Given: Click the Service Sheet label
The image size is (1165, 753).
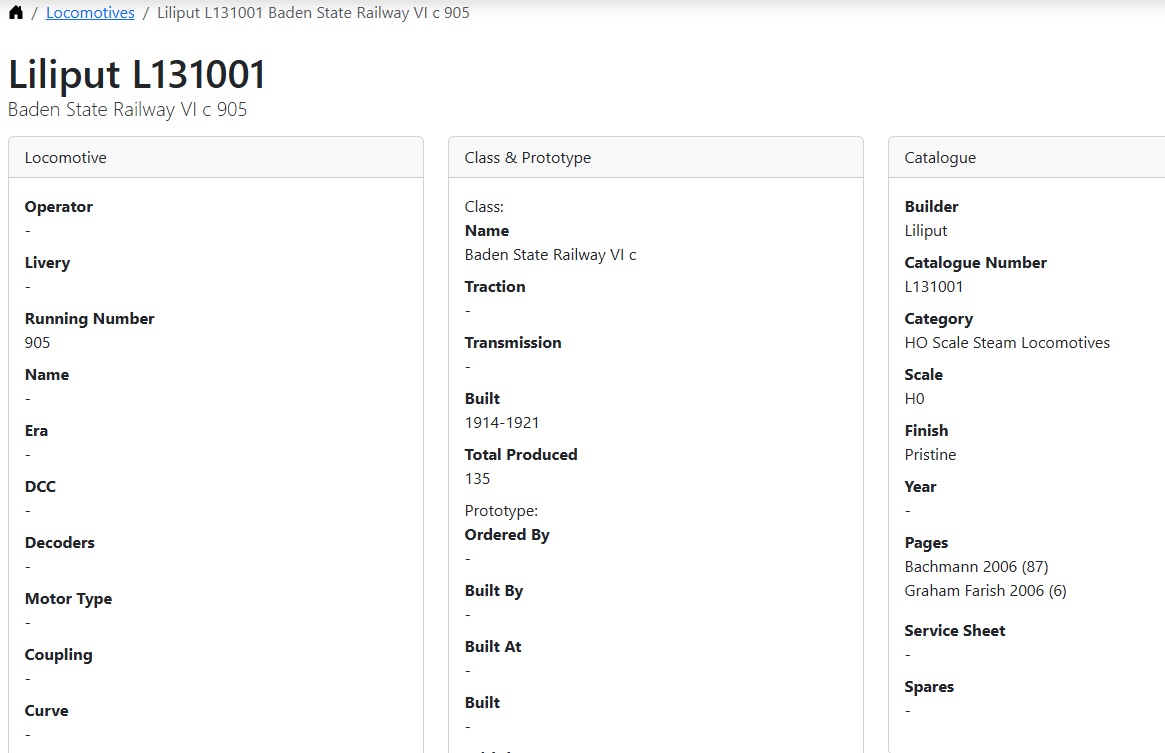Looking at the screenshot, I should click(x=954, y=630).
